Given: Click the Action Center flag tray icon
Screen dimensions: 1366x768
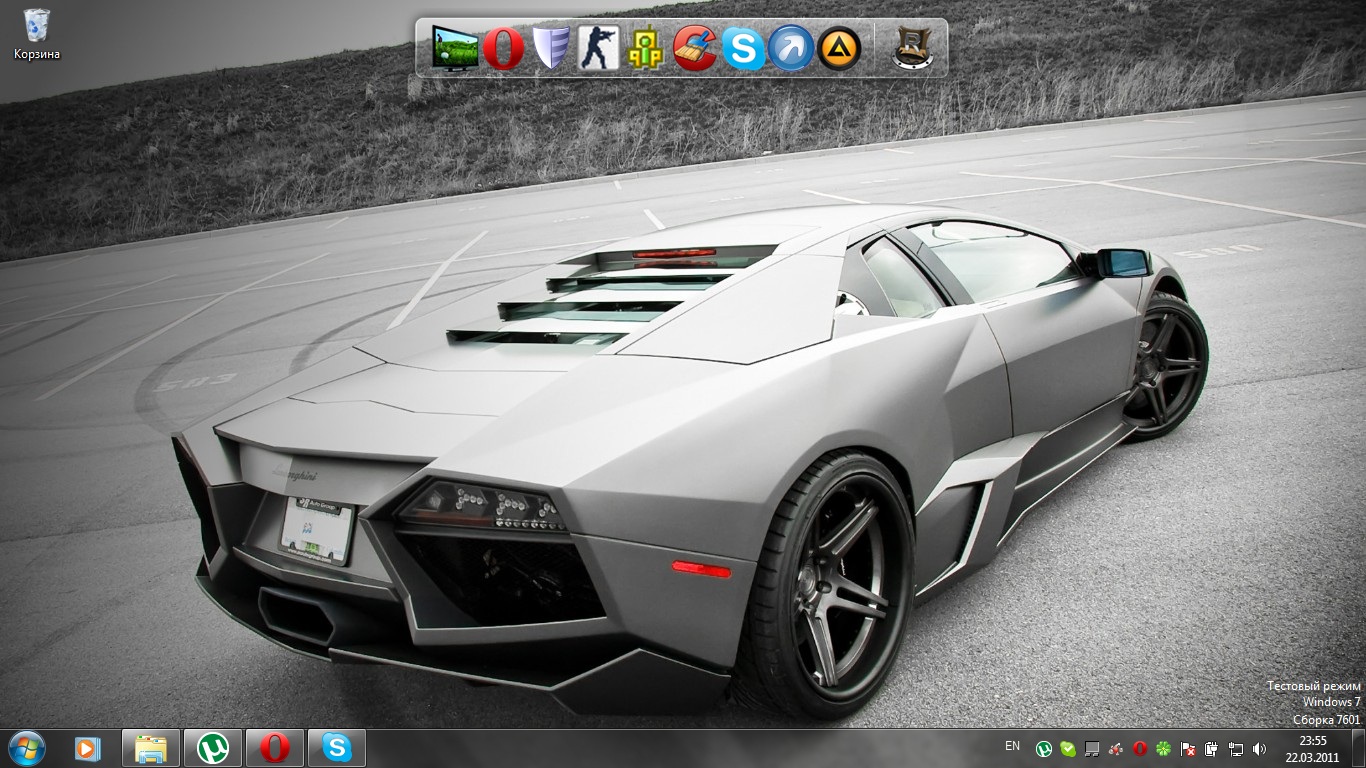Looking at the screenshot, I should click(x=1189, y=748).
